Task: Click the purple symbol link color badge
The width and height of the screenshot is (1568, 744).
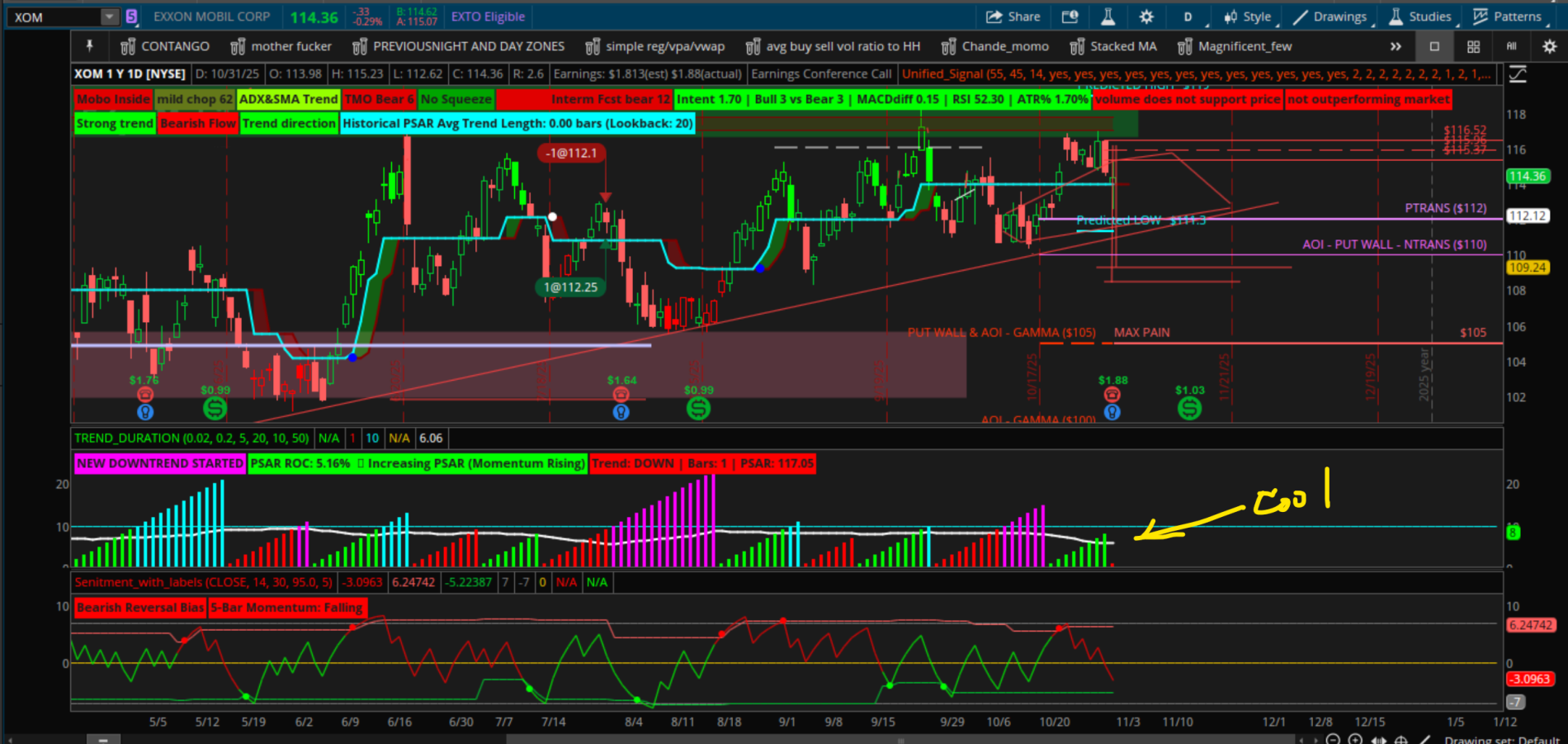Action: pyautogui.click(x=131, y=17)
